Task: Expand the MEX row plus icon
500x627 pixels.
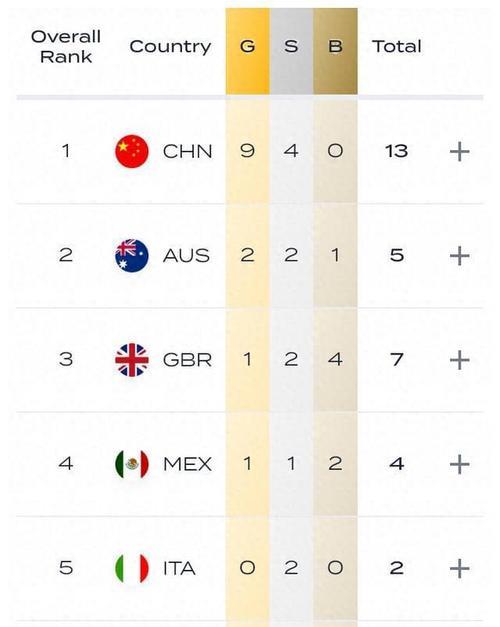Action: 460,464
